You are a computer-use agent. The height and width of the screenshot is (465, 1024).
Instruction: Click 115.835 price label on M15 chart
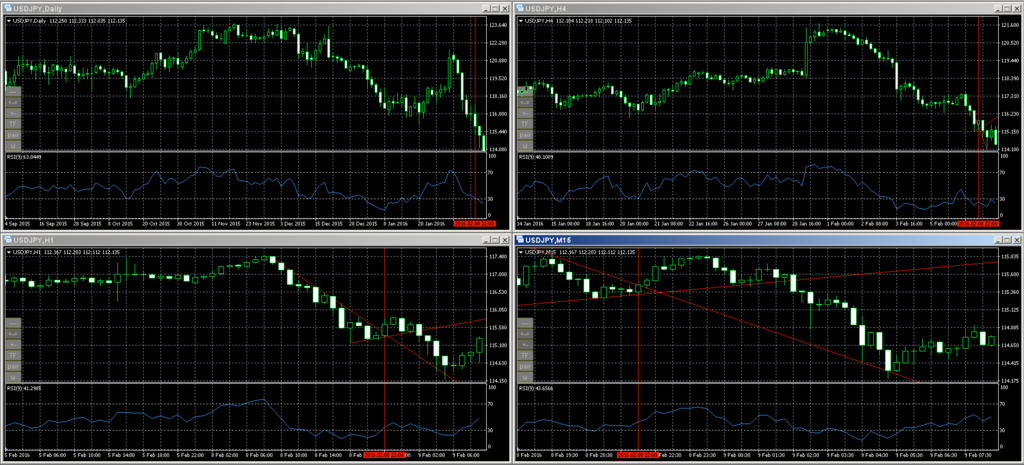(x=1010, y=257)
